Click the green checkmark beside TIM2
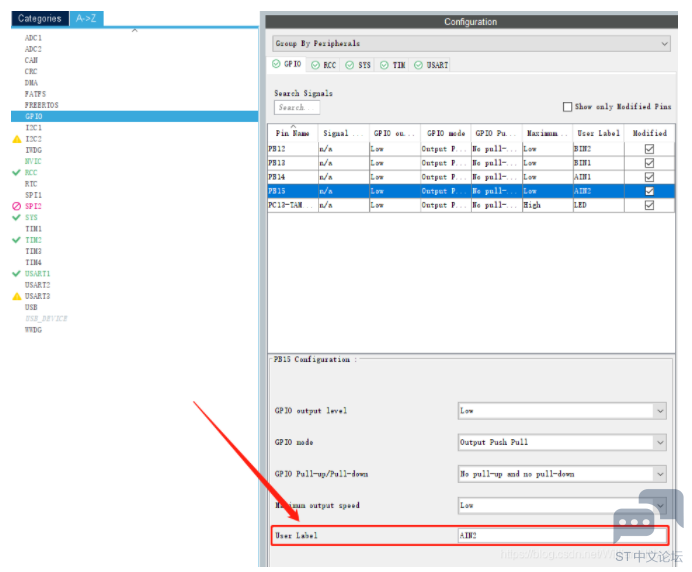Screen dimensions: 692x572 (x=16, y=240)
